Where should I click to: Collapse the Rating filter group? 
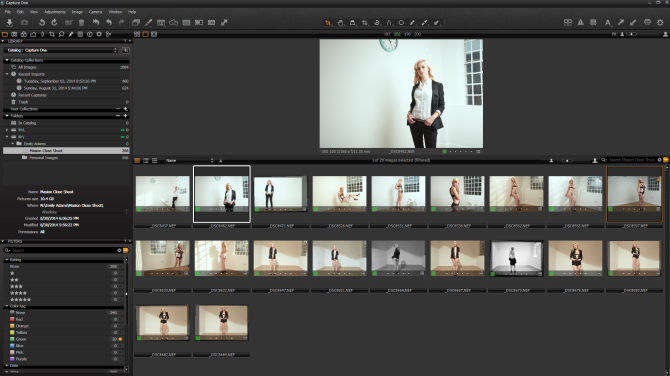pos(7,260)
